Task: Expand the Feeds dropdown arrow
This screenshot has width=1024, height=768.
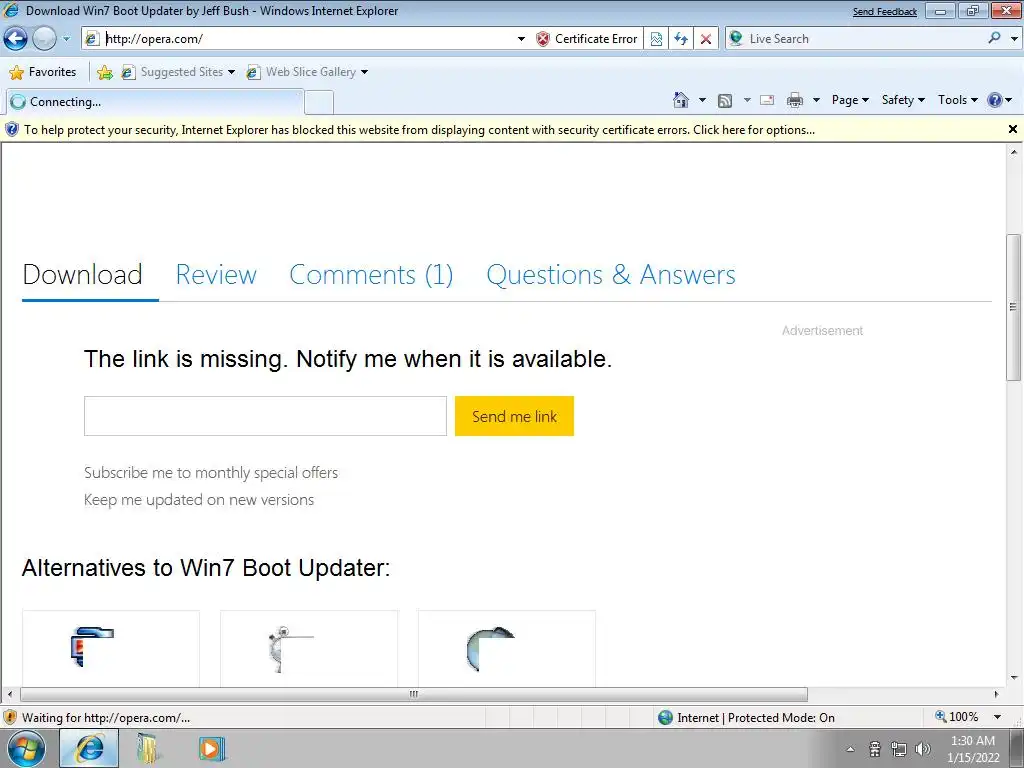Action: click(747, 100)
